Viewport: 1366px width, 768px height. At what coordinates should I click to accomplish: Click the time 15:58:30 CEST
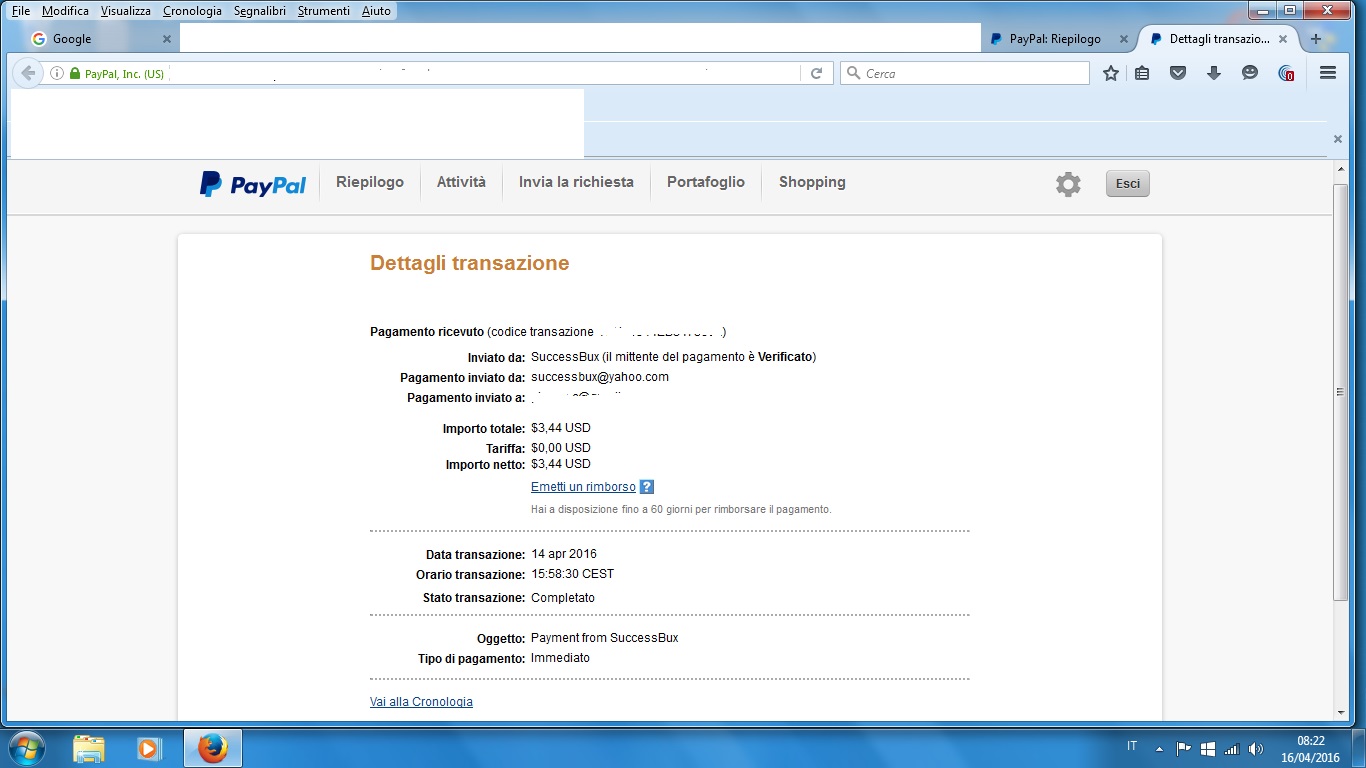pos(572,574)
